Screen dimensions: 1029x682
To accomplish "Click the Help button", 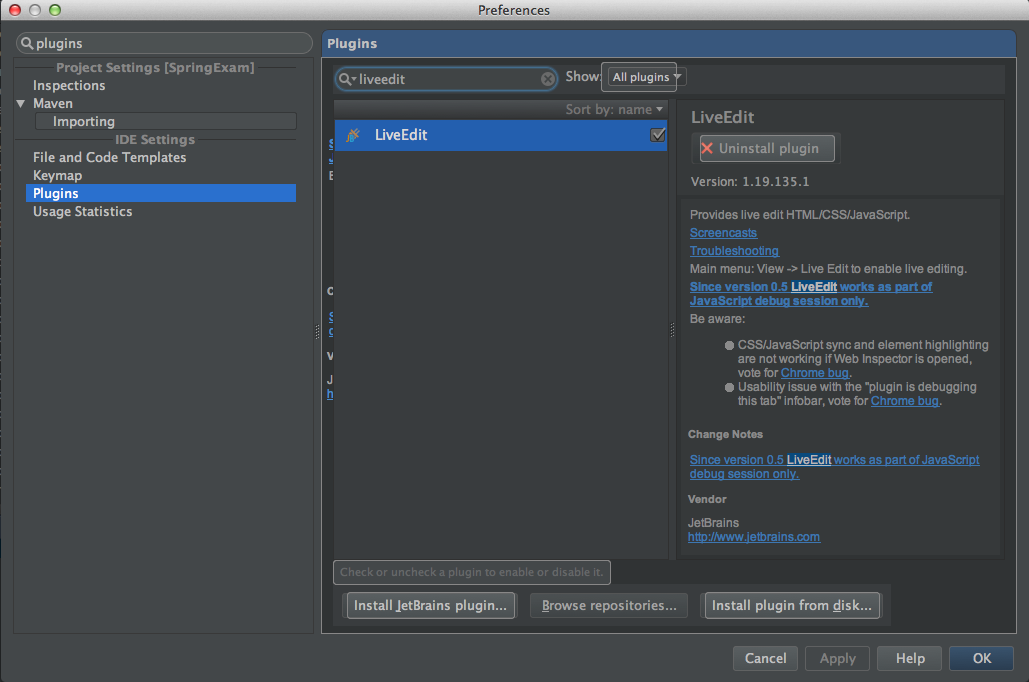I will [910, 658].
